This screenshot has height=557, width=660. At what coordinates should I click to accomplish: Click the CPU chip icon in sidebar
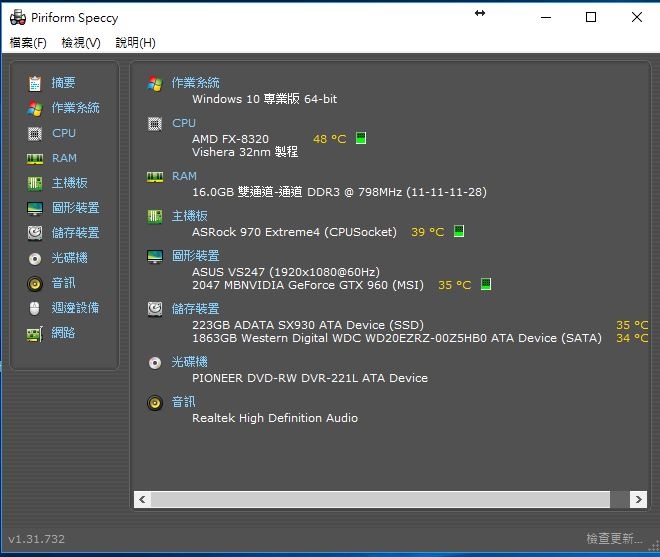click(x=35, y=134)
